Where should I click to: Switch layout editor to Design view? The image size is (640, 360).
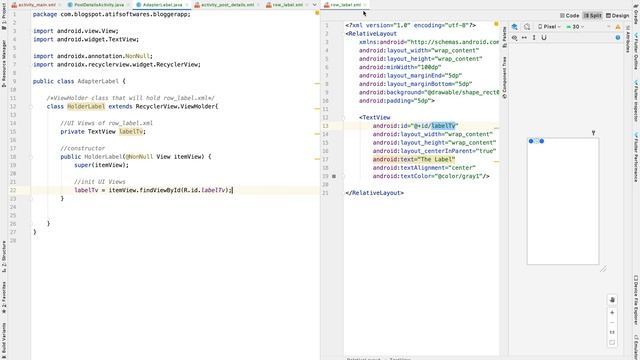(617, 16)
